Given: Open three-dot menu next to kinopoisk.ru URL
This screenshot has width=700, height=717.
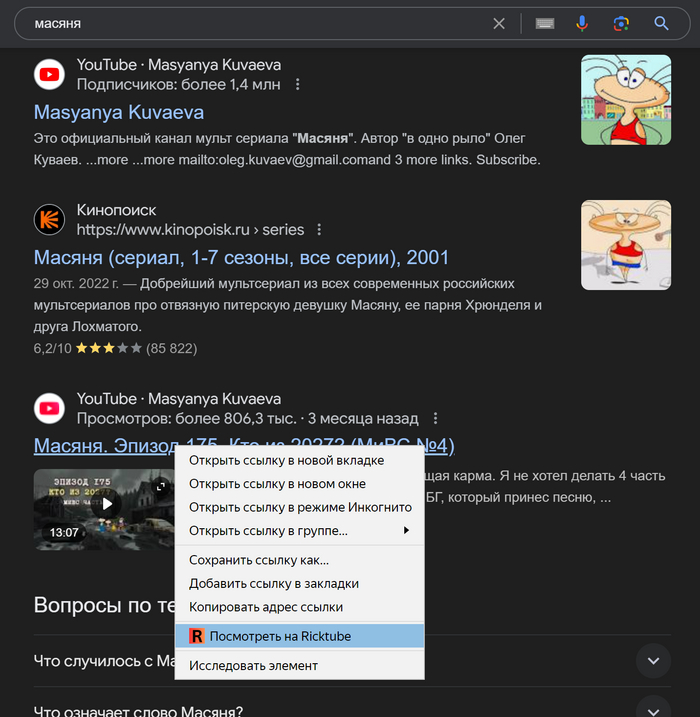Looking at the screenshot, I should pyautogui.click(x=319, y=230).
